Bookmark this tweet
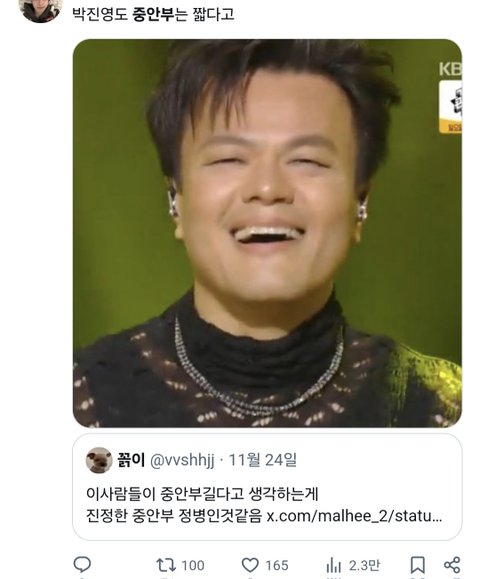Screen dimensions: 480x579 point(418,565)
